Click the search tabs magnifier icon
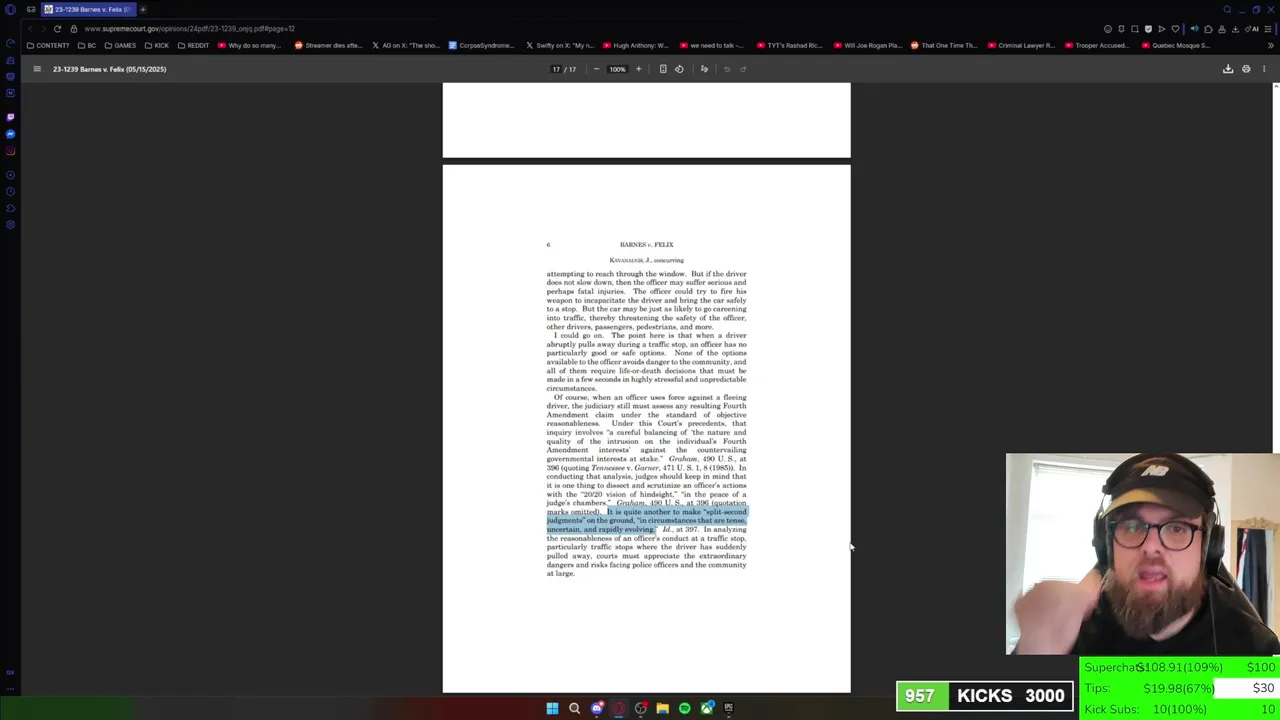1280x720 pixels. tap(1227, 9)
